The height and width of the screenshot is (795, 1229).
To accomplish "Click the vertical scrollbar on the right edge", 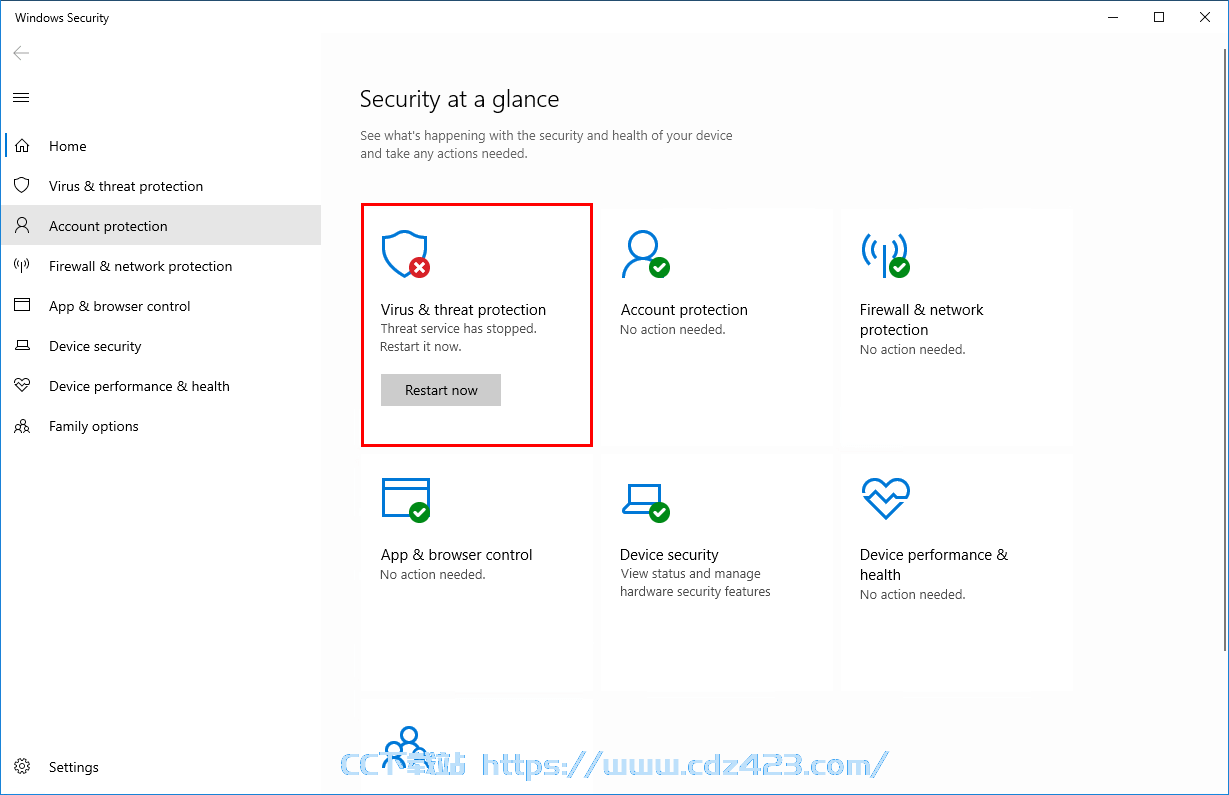I will [x=1223, y=400].
